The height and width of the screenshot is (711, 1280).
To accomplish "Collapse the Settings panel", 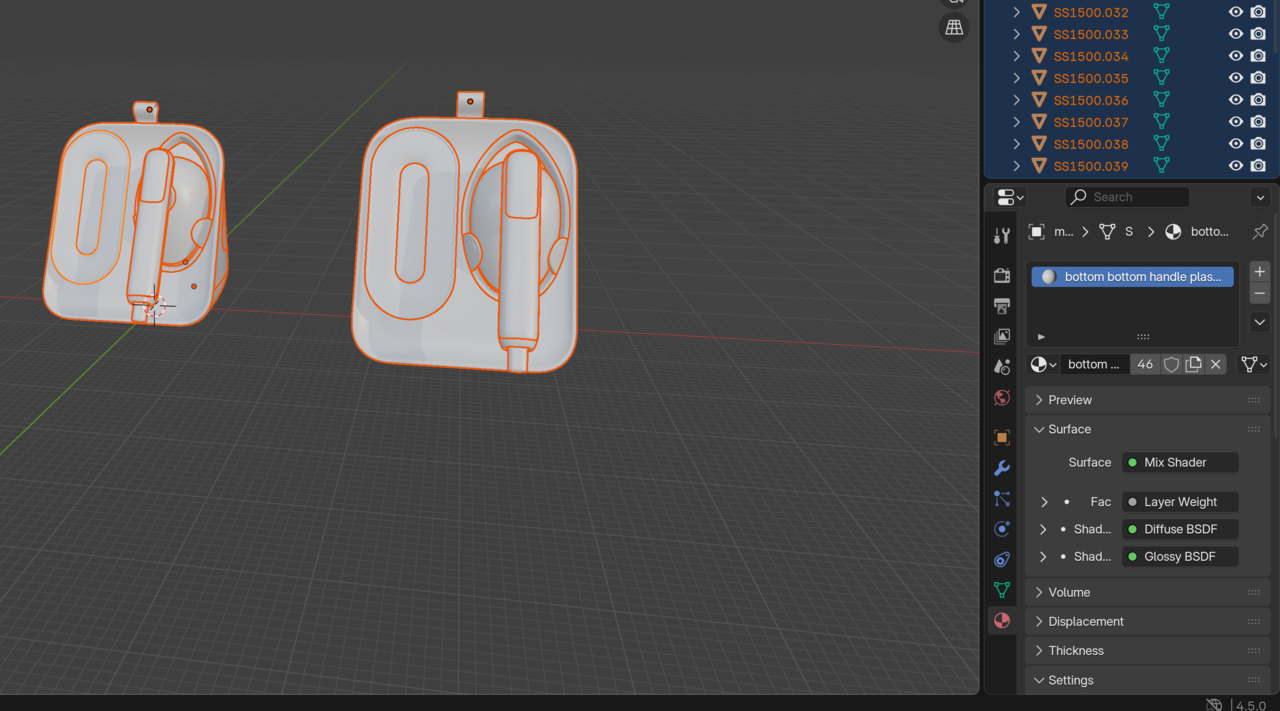I will pos(1148,680).
